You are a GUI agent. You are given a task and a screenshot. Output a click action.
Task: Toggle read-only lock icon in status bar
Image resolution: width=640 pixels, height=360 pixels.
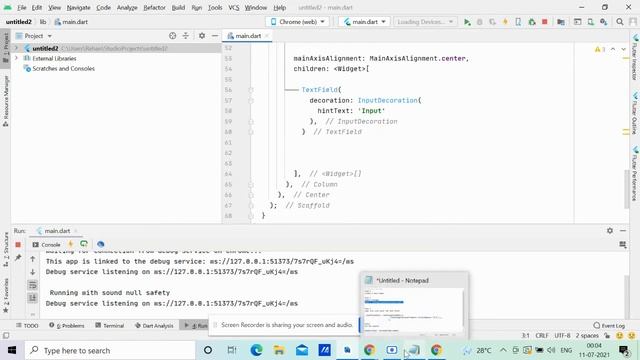(607, 336)
